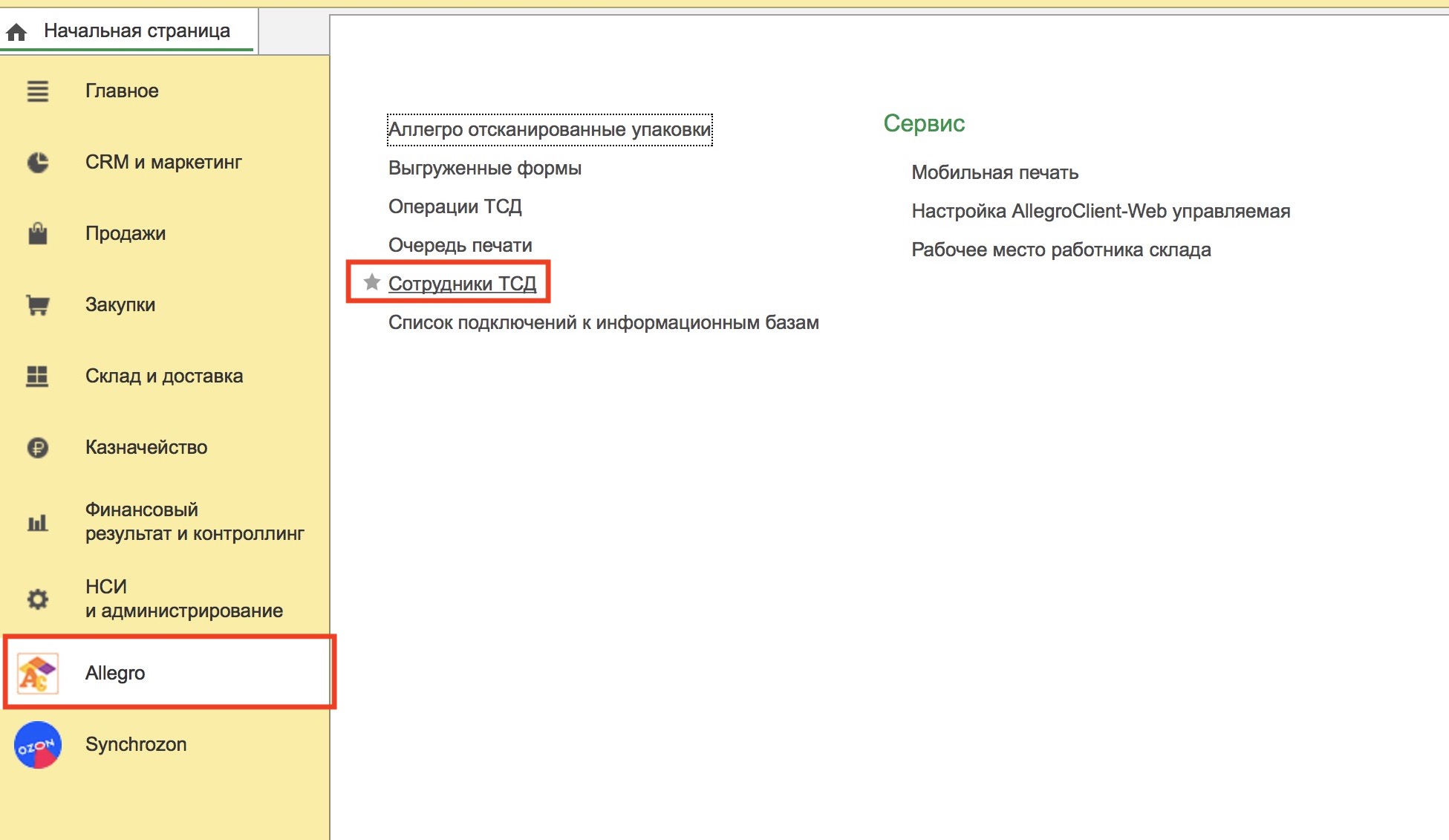The width and height of the screenshot is (1449, 840).
Task: Open the Сотрудники ТСД link
Action: coord(462,284)
